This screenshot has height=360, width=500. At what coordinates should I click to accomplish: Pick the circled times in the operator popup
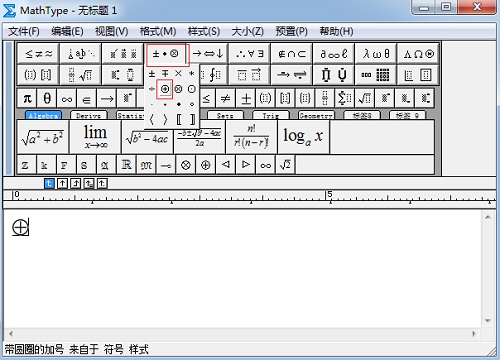pyautogui.click(x=178, y=89)
